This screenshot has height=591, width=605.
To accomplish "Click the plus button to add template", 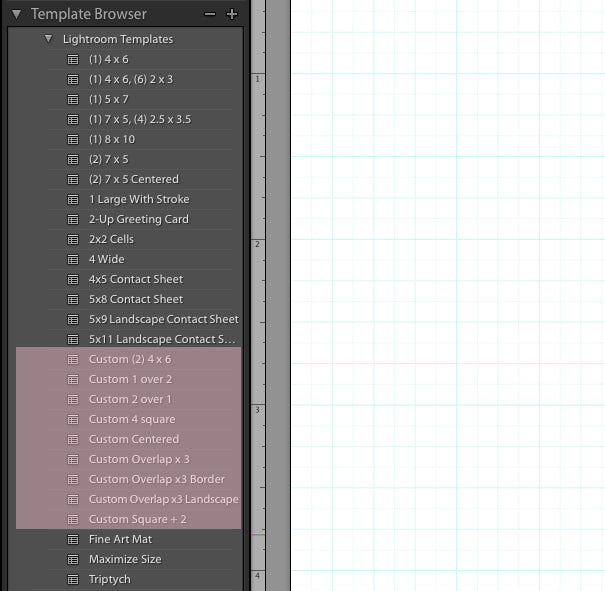I will (x=232, y=14).
